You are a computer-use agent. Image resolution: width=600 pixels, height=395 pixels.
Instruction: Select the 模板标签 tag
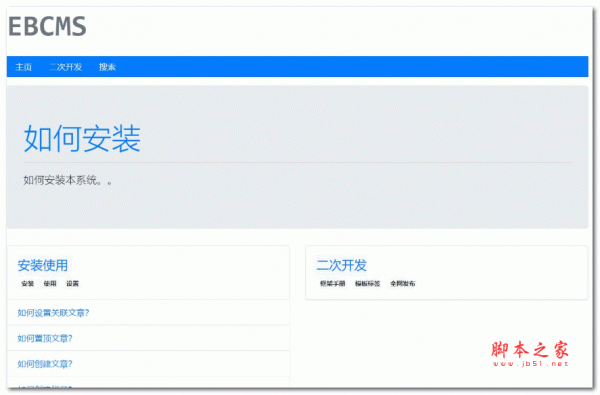tap(368, 284)
